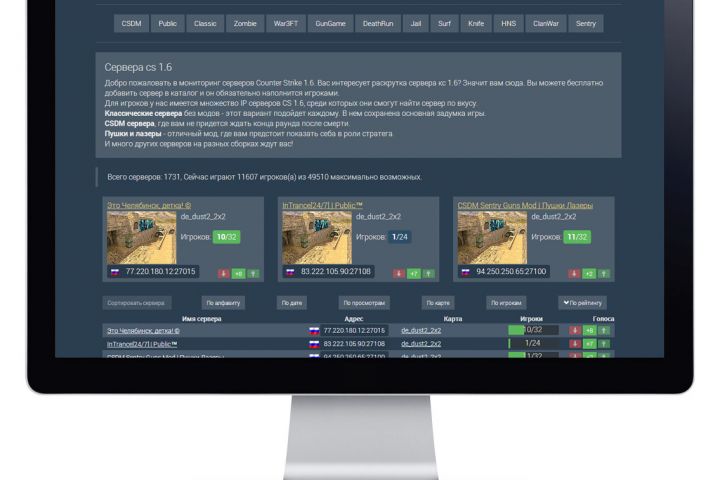Select the GunGame tab

pos(330,23)
